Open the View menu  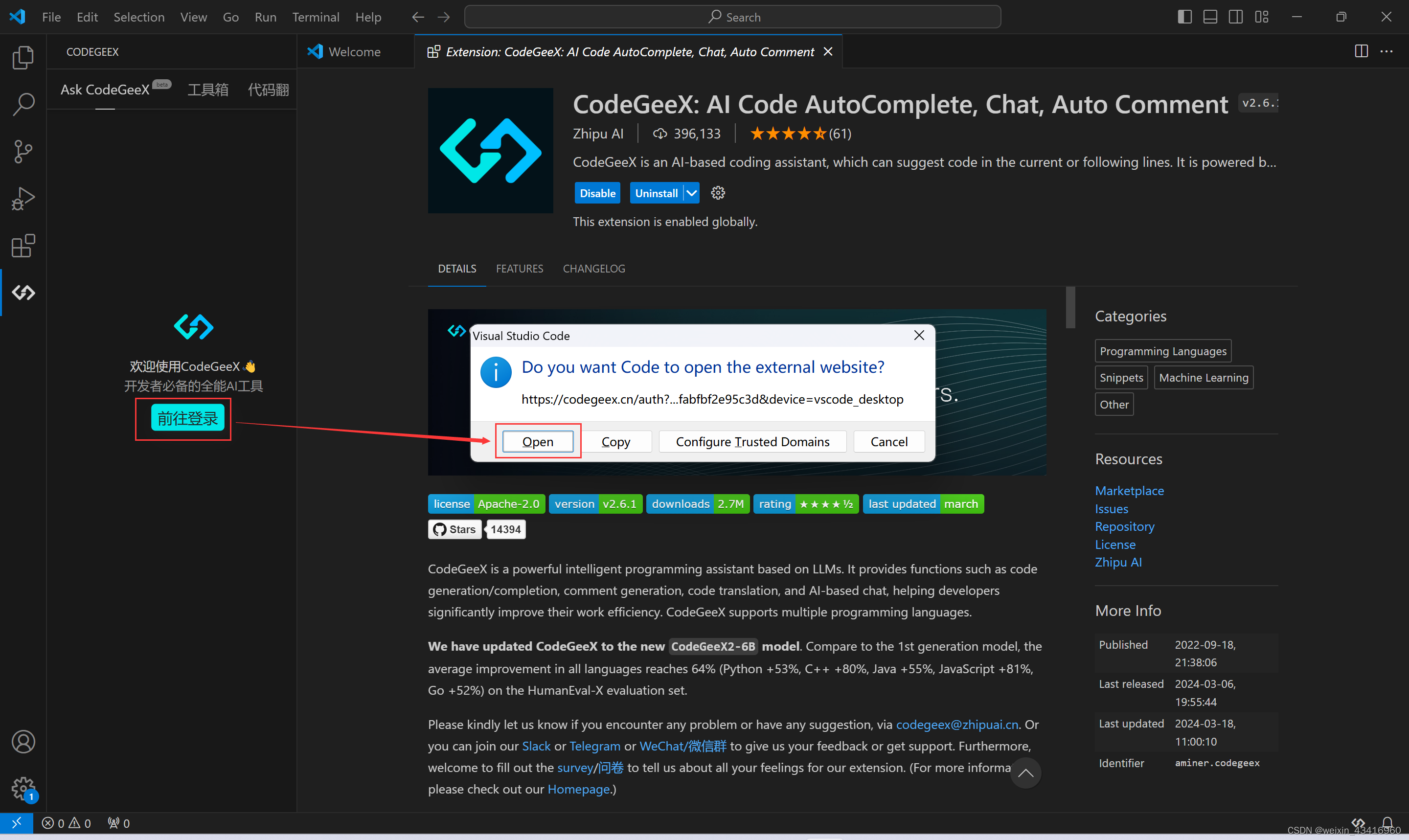[194, 17]
